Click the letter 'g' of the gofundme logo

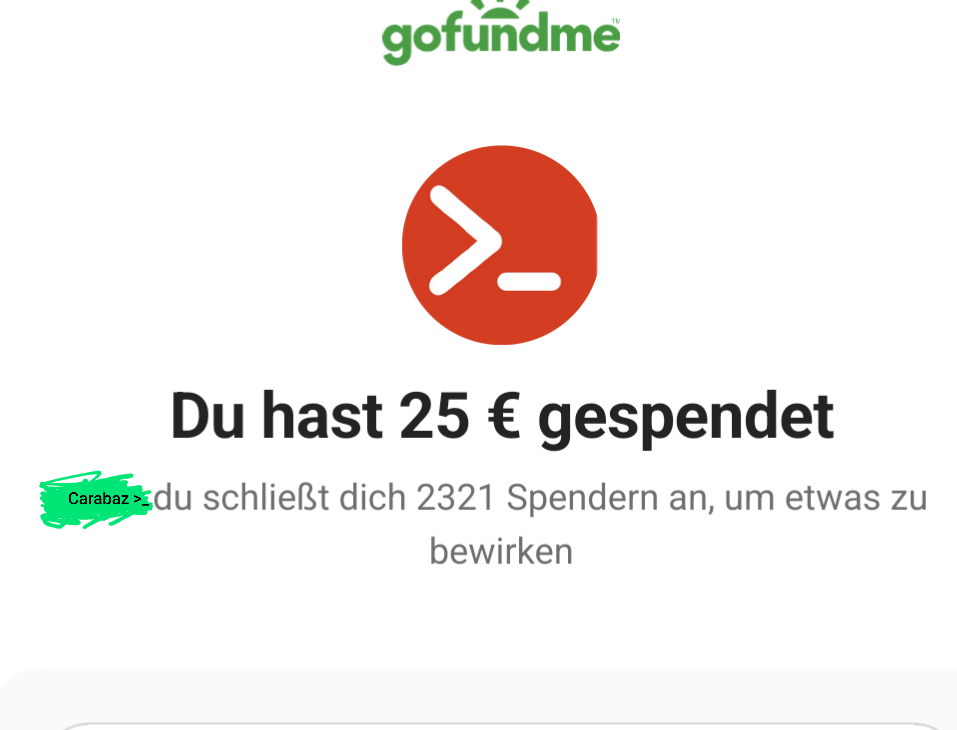[398, 43]
